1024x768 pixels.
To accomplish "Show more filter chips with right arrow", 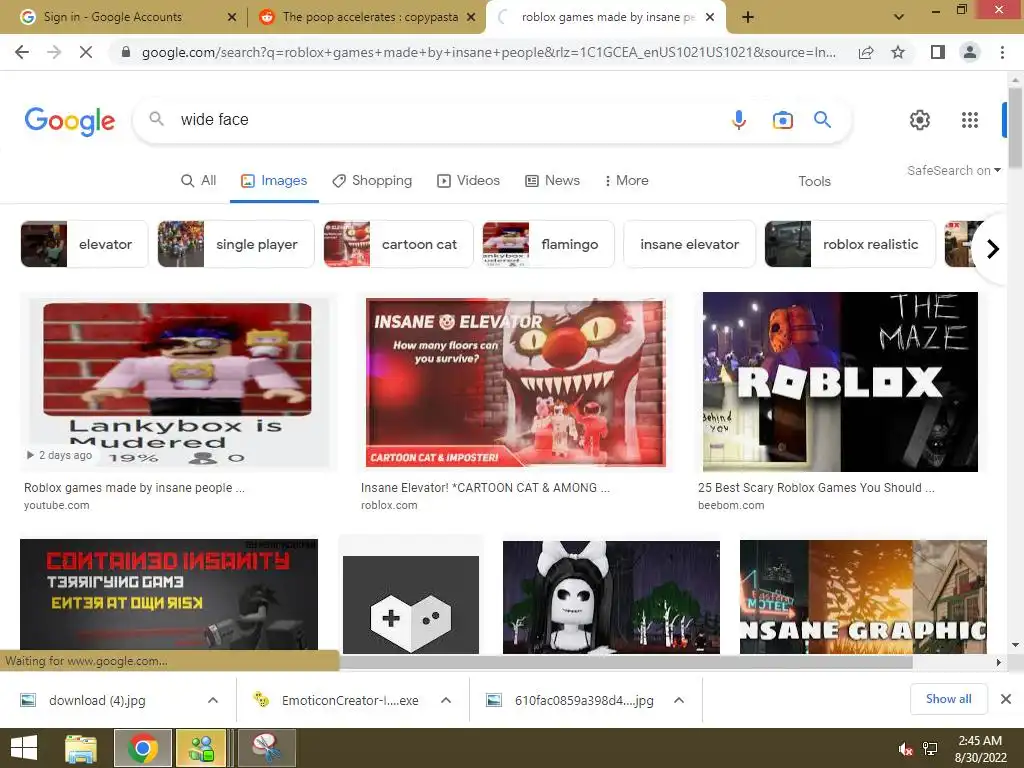I will tap(993, 249).
